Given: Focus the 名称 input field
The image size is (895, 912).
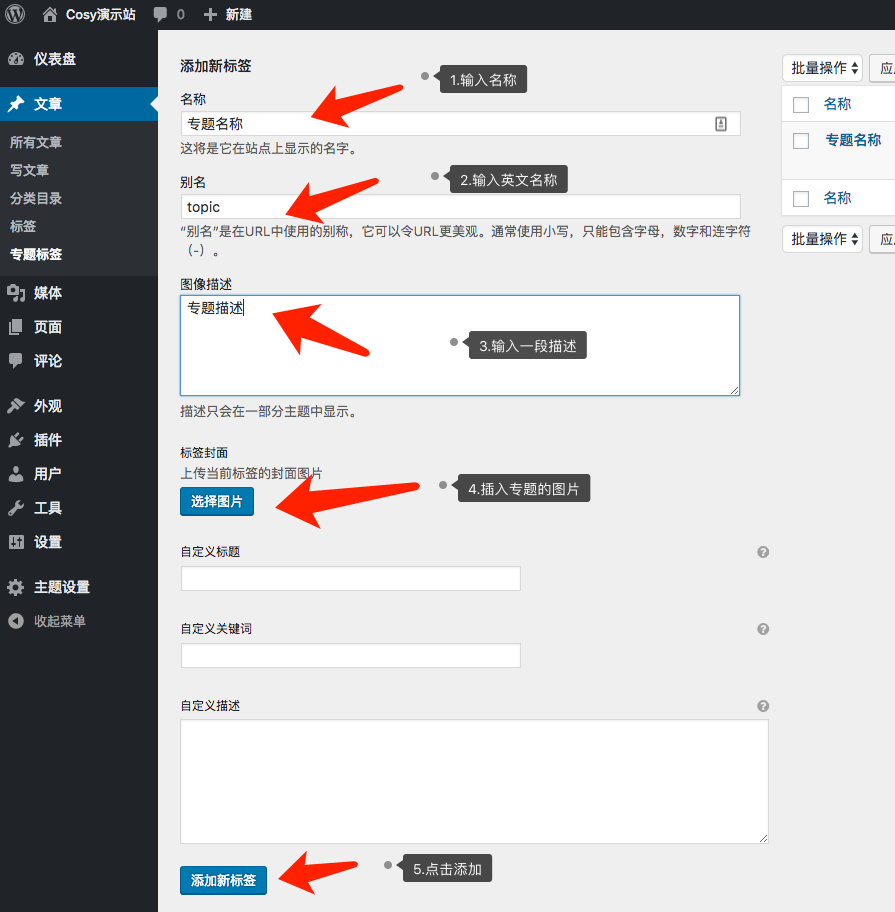Looking at the screenshot, I should [460, 123].
